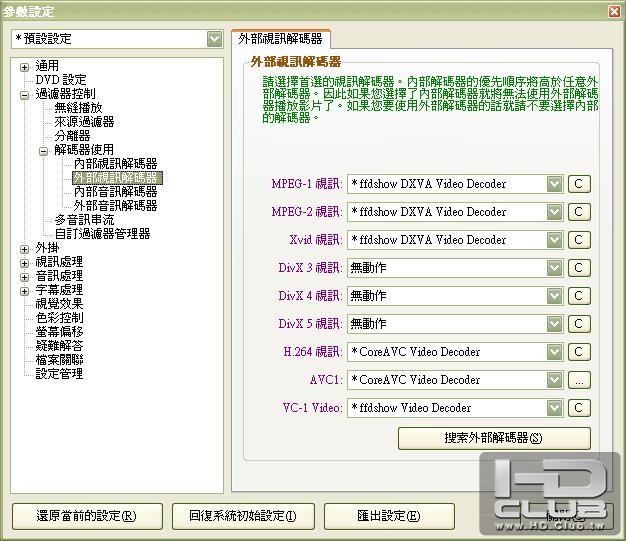The height and width of the screenshot is (541, 626).
Task: Expand the 視訊處理 tree node
Action: click(x=24, y=263)
